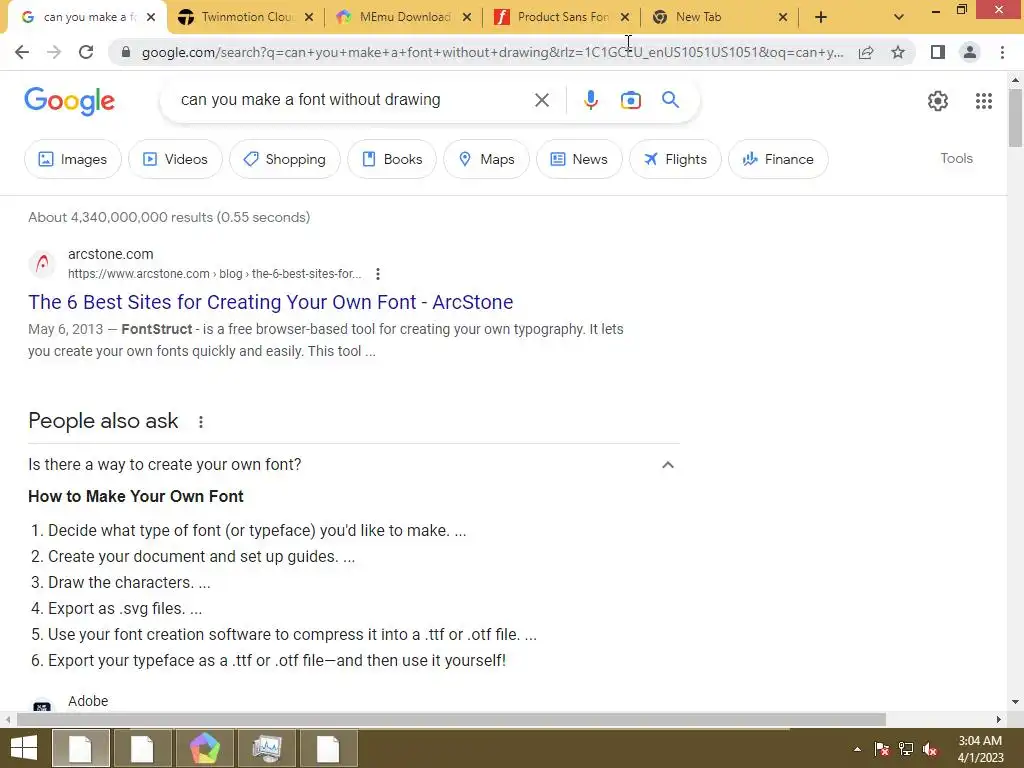This screenshot has width=1024, height=768.
Task: Search by image with the camera icon
Action: click(x=630, y=100)
